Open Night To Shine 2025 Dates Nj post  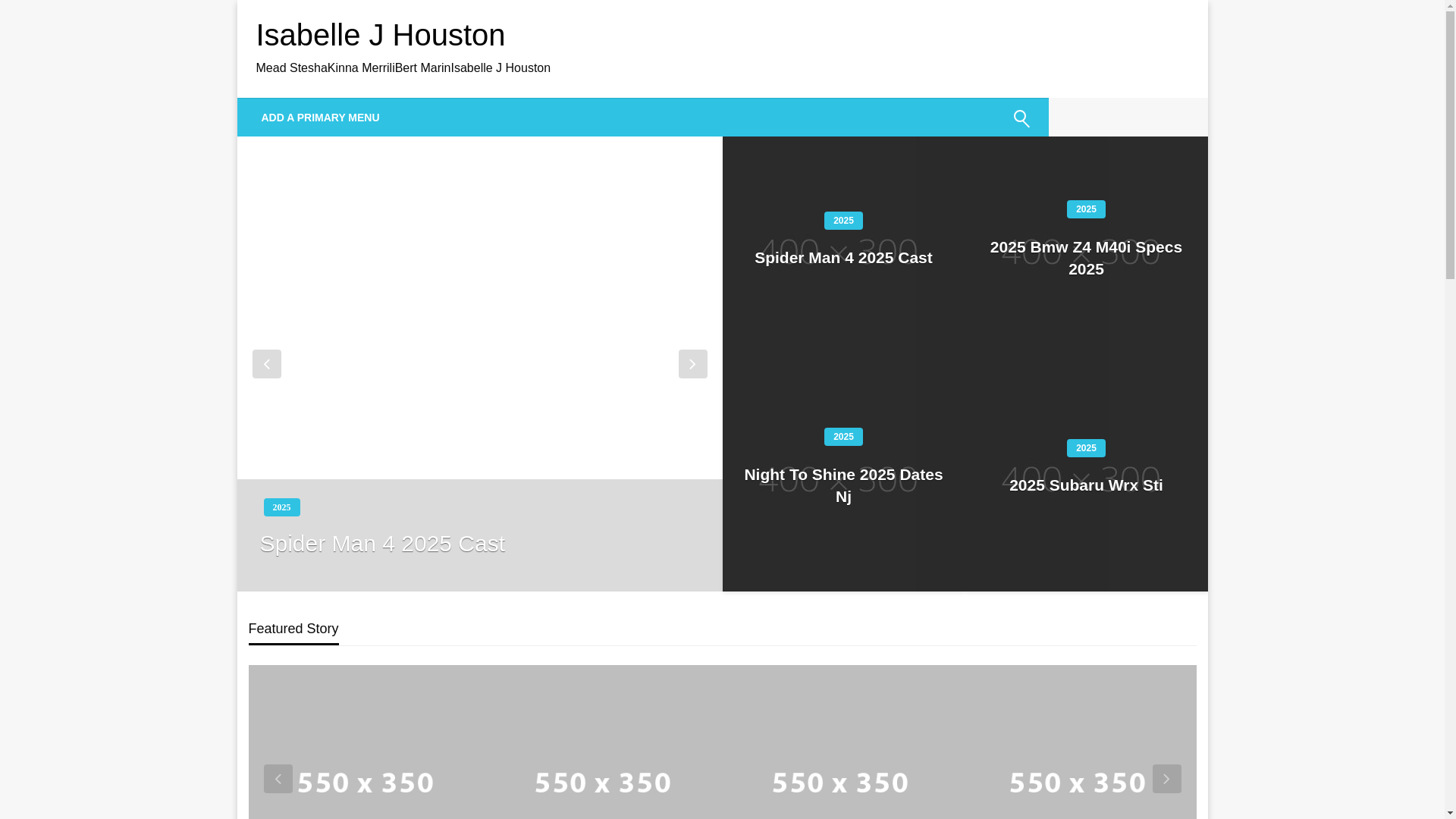coord(843,485)
